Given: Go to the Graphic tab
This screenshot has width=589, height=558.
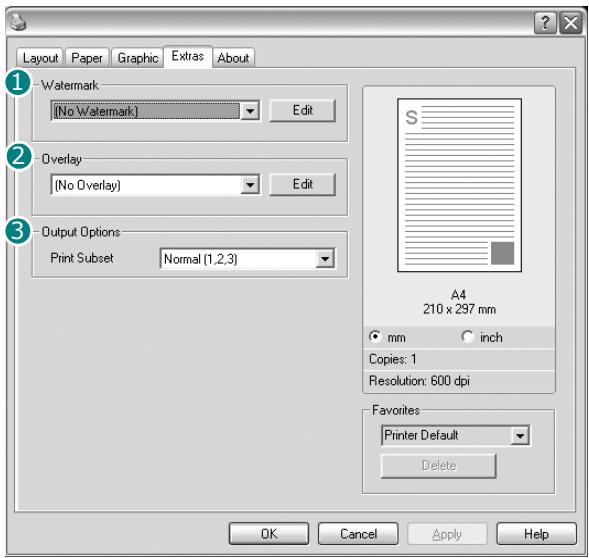Looking at the screenshot, I should coord(137,58).
